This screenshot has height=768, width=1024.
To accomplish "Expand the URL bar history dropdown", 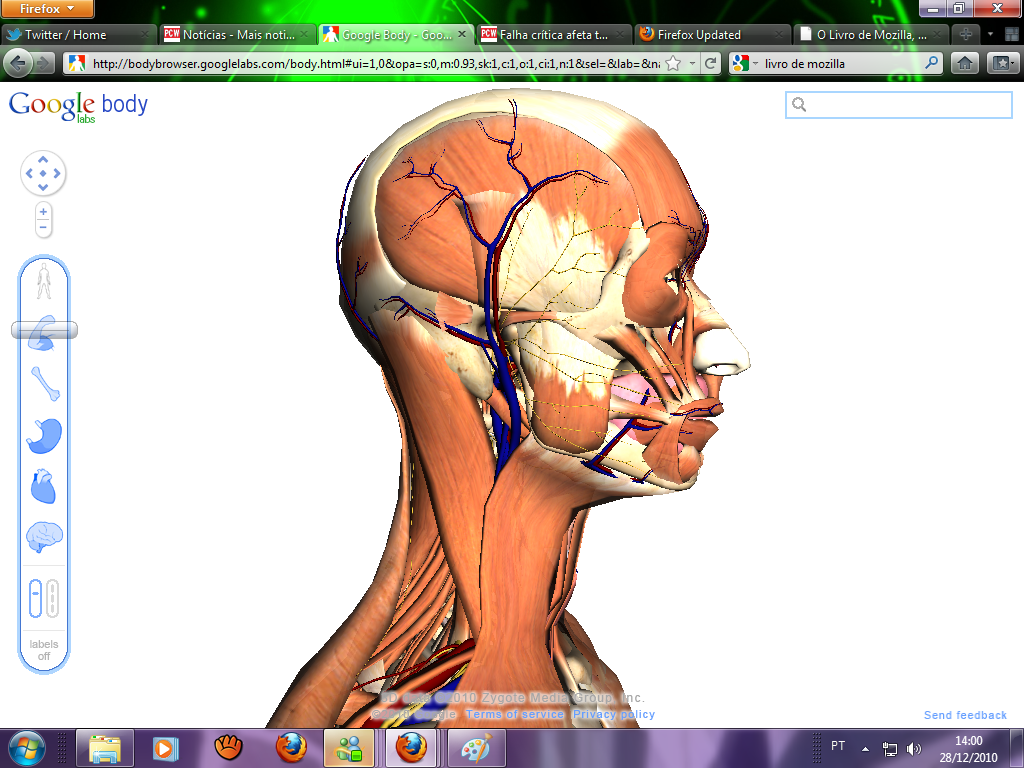I will pos(692,63).
